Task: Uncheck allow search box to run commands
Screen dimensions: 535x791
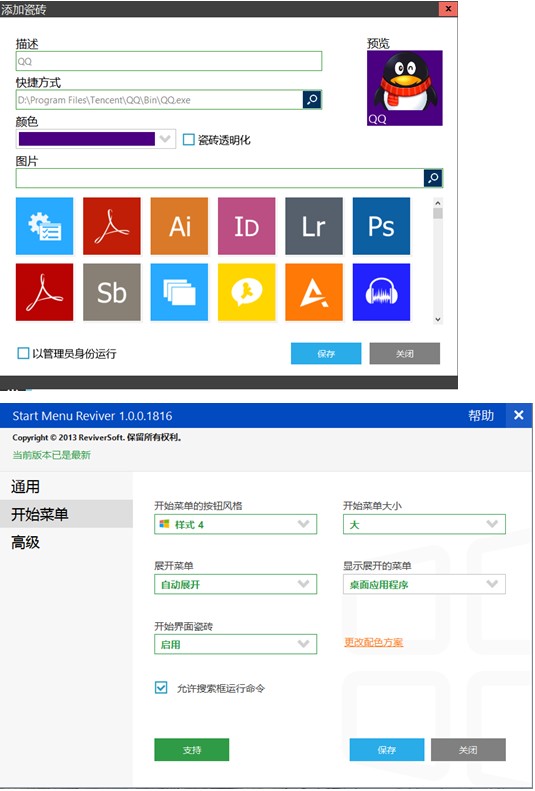Action: pyautogui.click(x=161, y=688)
